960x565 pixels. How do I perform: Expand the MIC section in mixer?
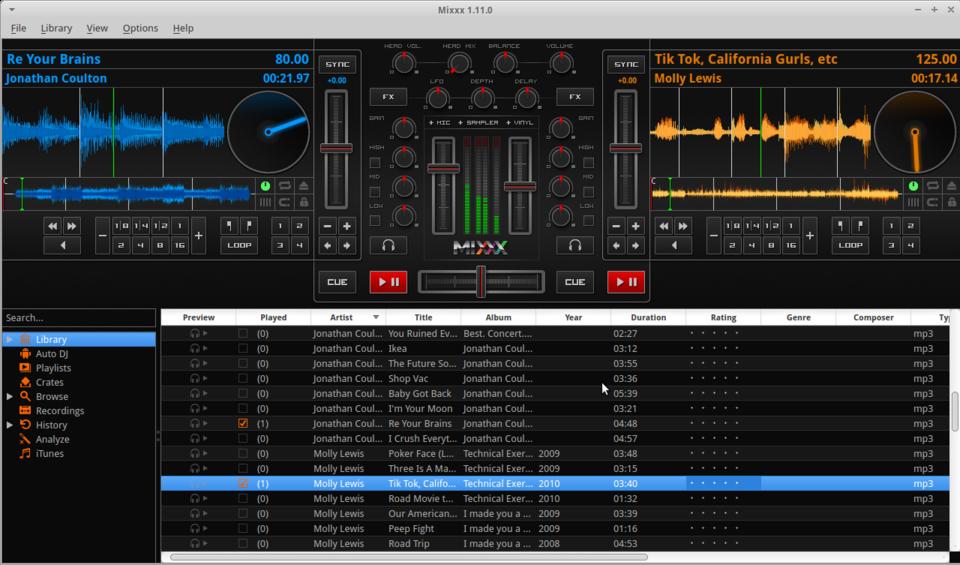click(x=440, y=123)
